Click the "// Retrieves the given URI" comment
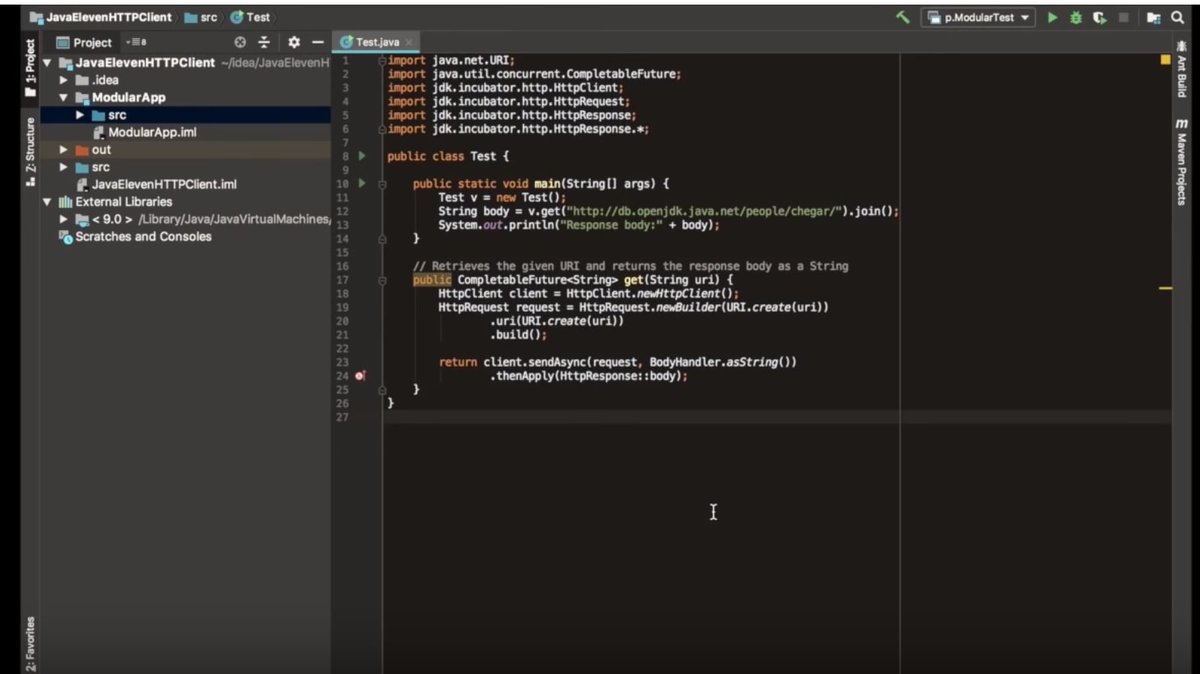 point(631,266)
